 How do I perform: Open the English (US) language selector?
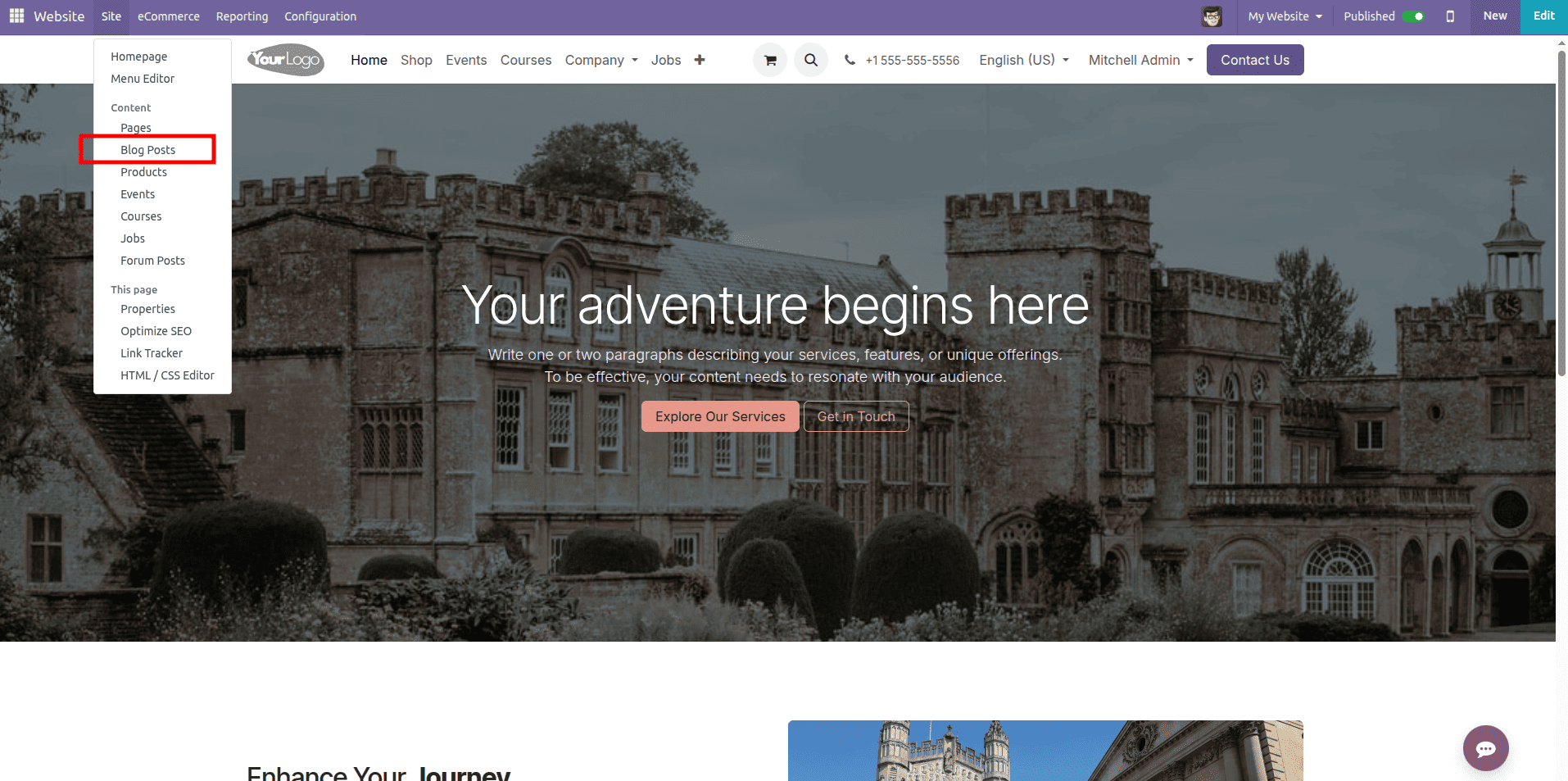click(x=1023, y=59)
